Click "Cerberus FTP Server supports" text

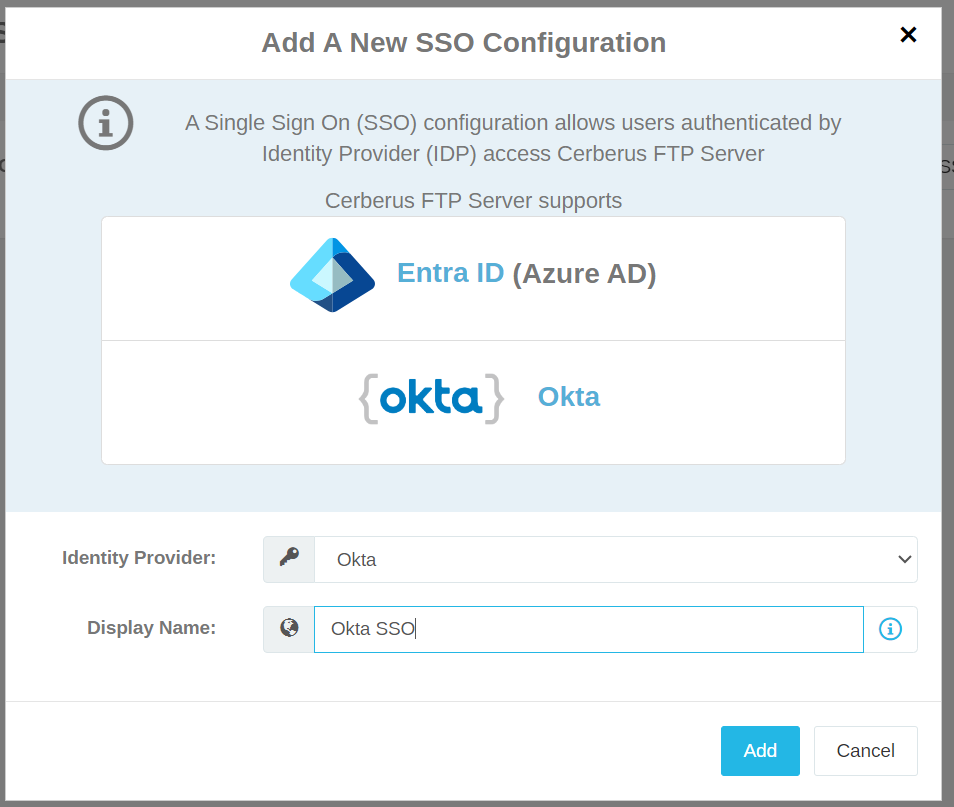(473, 200)
